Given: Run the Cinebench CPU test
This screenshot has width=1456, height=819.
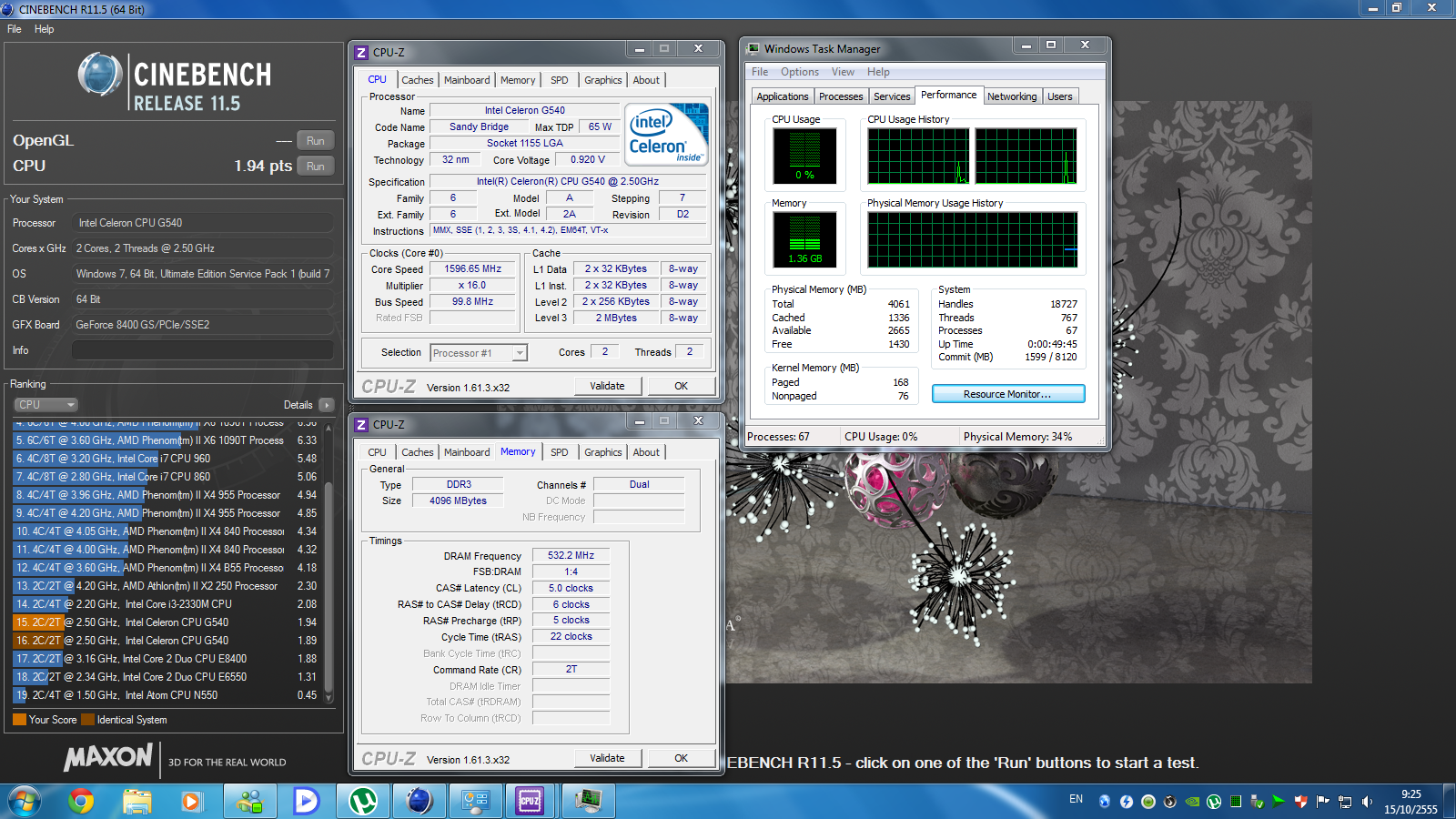Looking at the screenshot, I should (315, 167).
